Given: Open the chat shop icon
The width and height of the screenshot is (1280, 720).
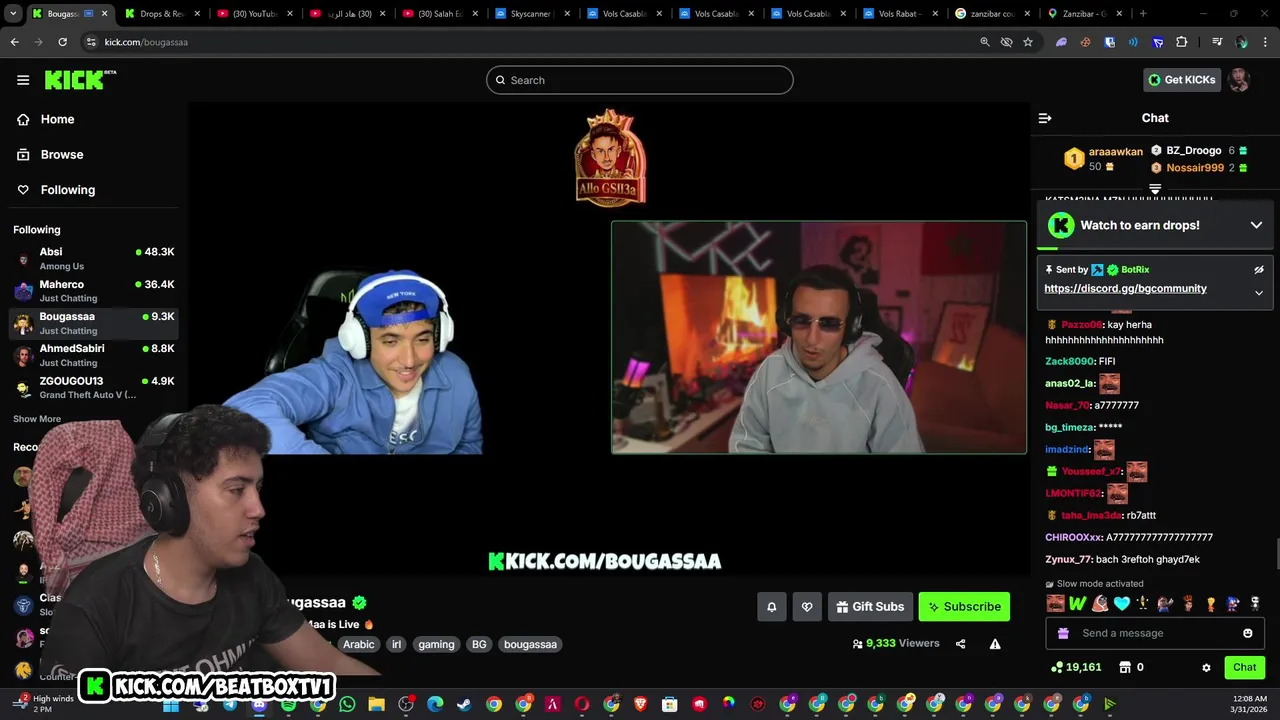Looking at the screenshot, I should (1124, 667).
